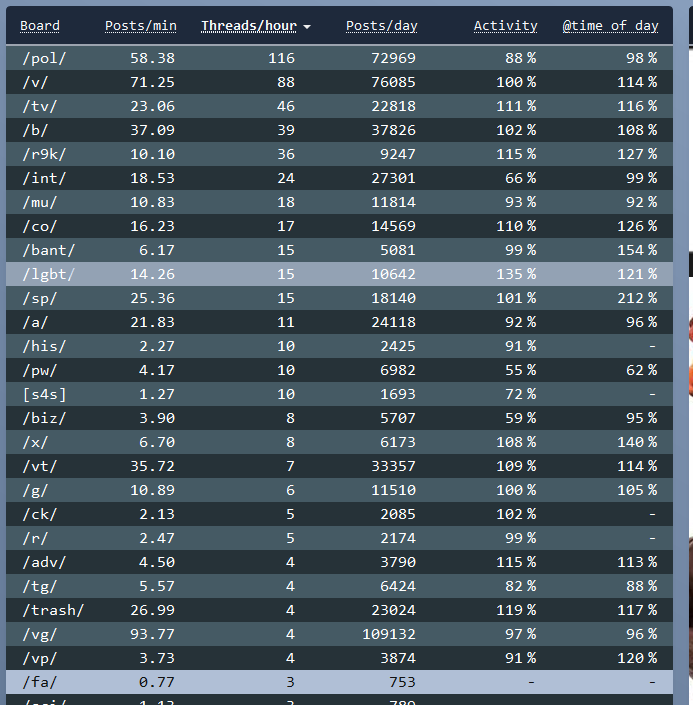Click posts/min value 58.38
Viewport: 693px width, 705px height.
click(152, 58)
